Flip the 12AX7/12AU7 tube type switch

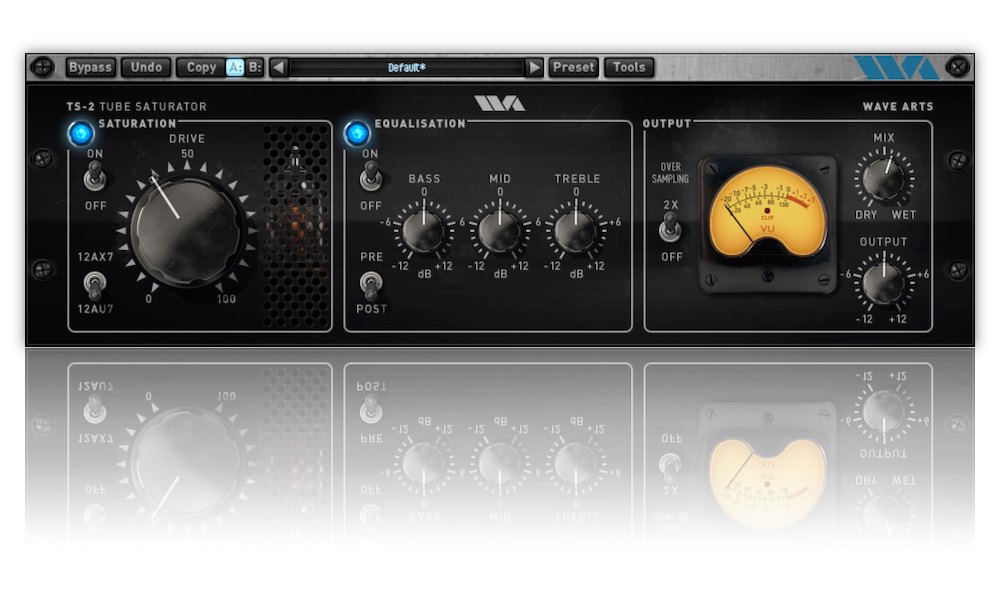coord(95,283)
